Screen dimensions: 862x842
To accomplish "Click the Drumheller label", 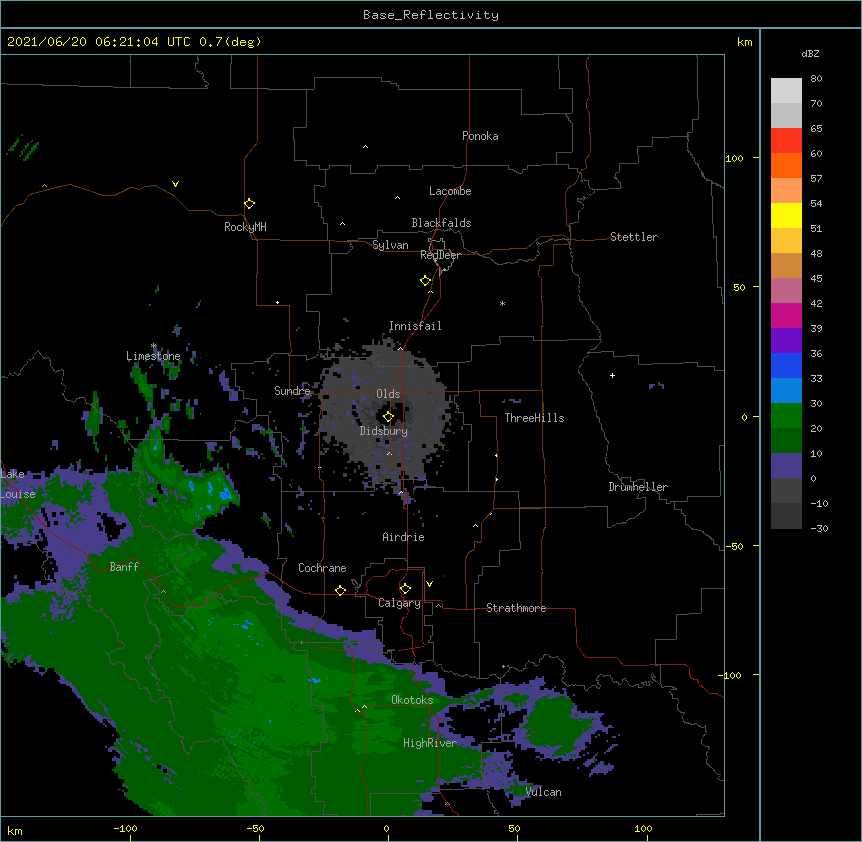I will click(x=638, y=487).
